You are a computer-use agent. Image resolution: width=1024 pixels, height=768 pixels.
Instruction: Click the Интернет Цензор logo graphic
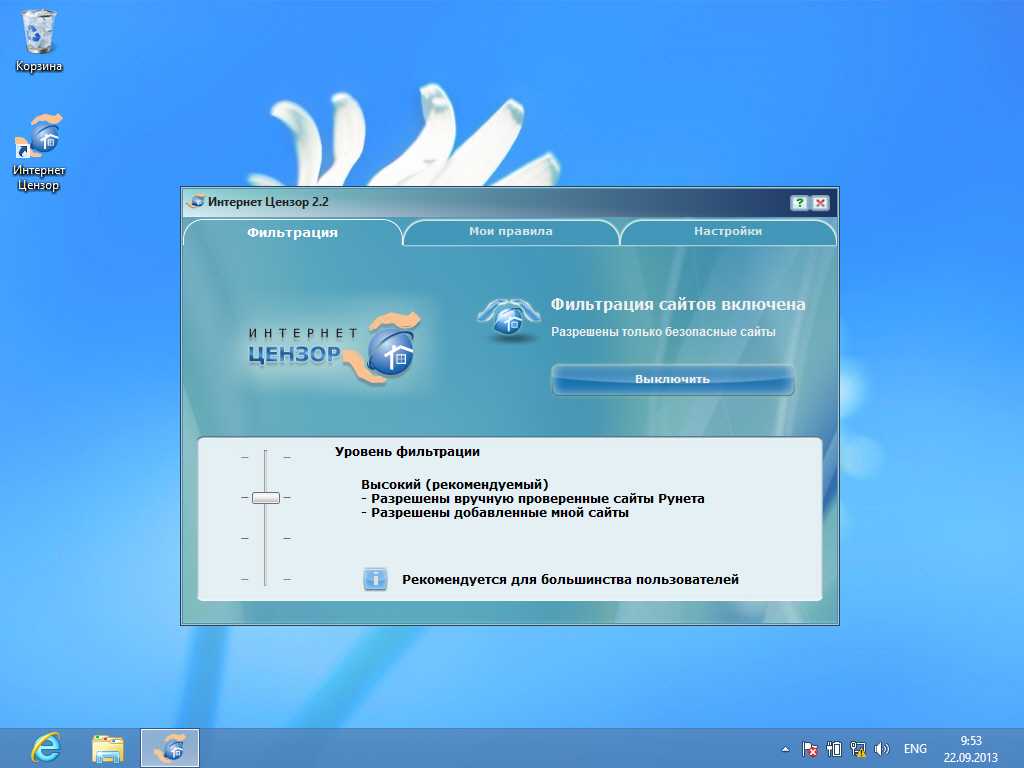coord(334,347)
